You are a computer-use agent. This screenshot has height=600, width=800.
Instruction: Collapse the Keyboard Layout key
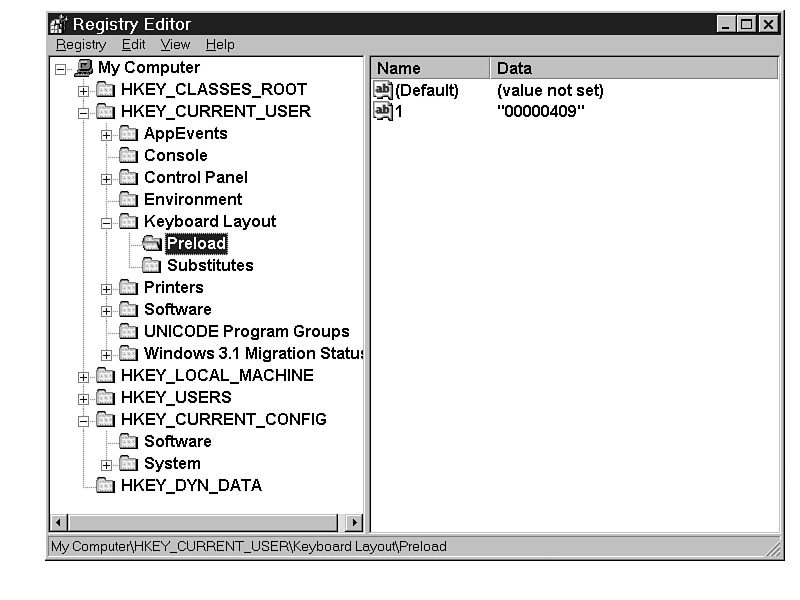[x=107, y=222]
